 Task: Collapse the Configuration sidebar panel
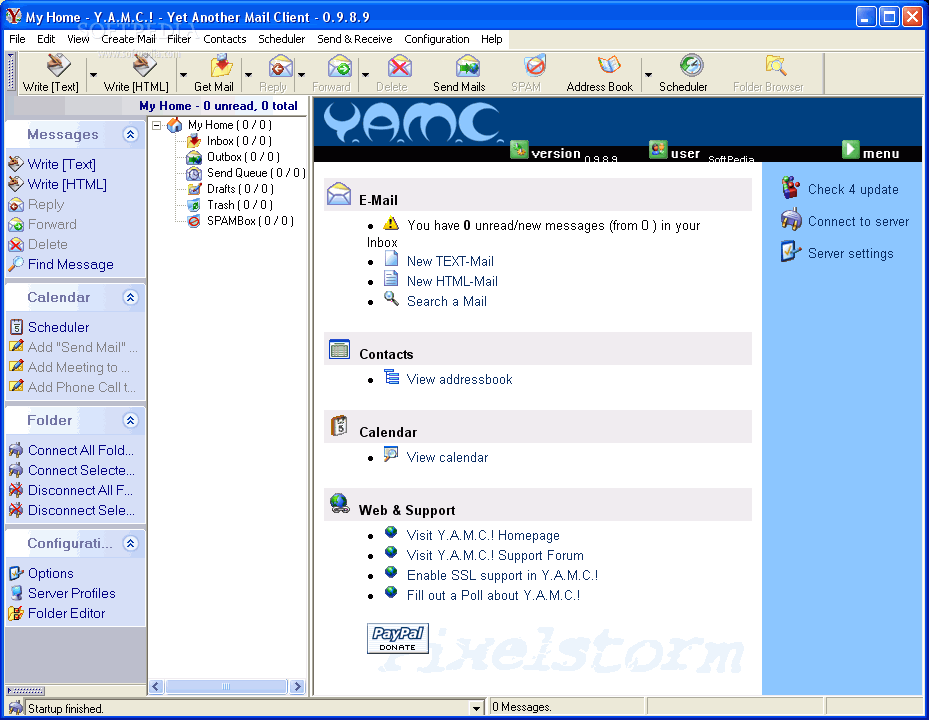point(131,543)
